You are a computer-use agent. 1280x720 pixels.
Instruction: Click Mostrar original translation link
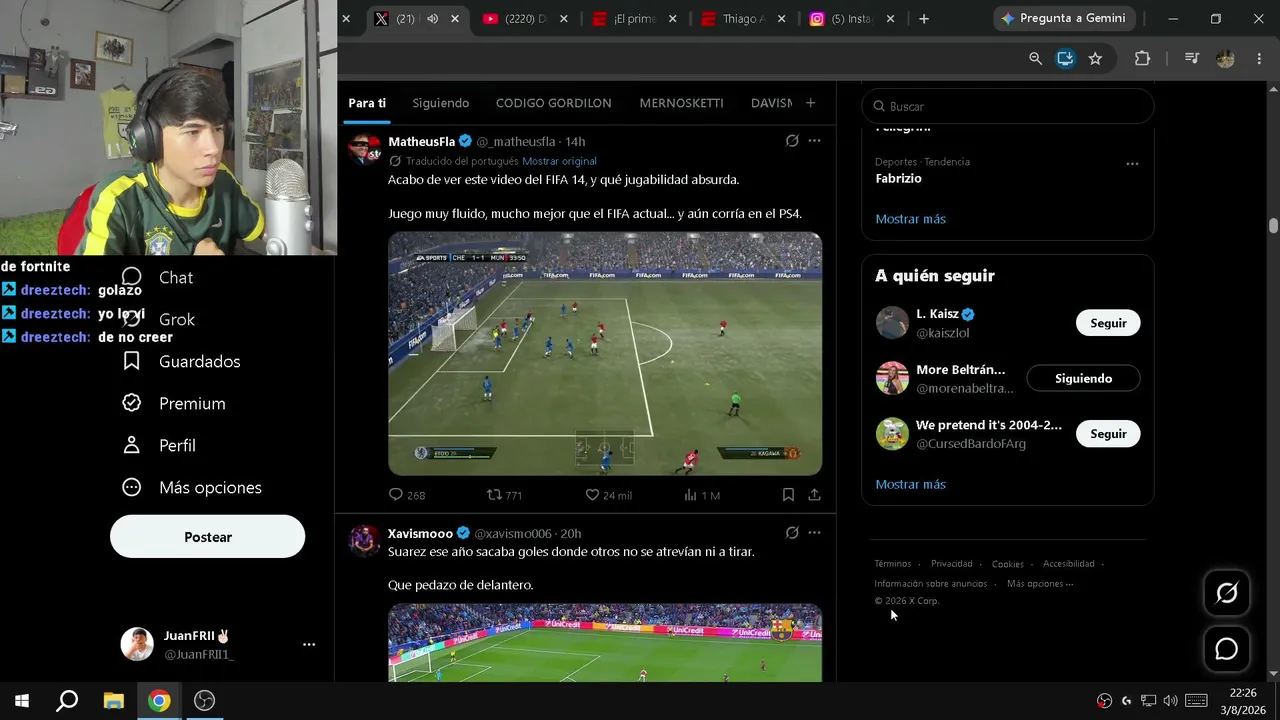tap(559, 161)
